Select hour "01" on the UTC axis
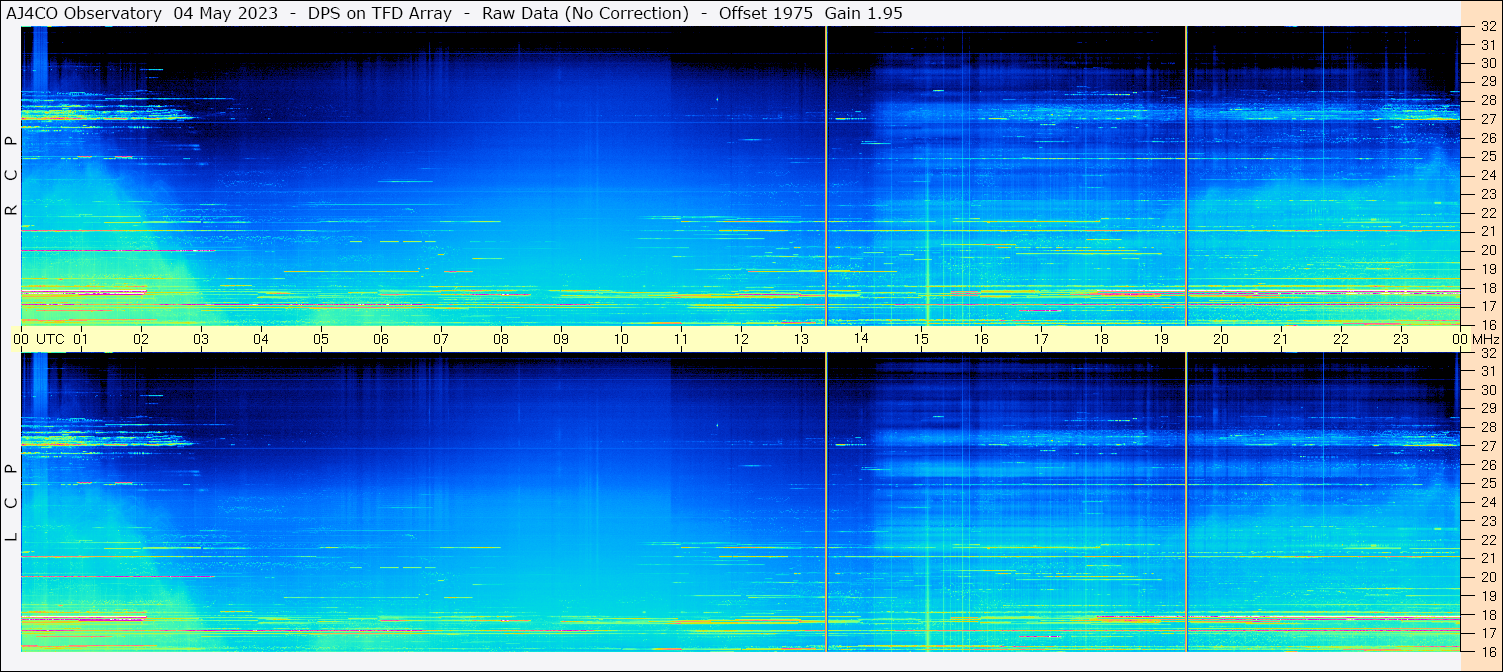Screen dimensions: 1503x672 pyautogui.click(x=81, y=339)
